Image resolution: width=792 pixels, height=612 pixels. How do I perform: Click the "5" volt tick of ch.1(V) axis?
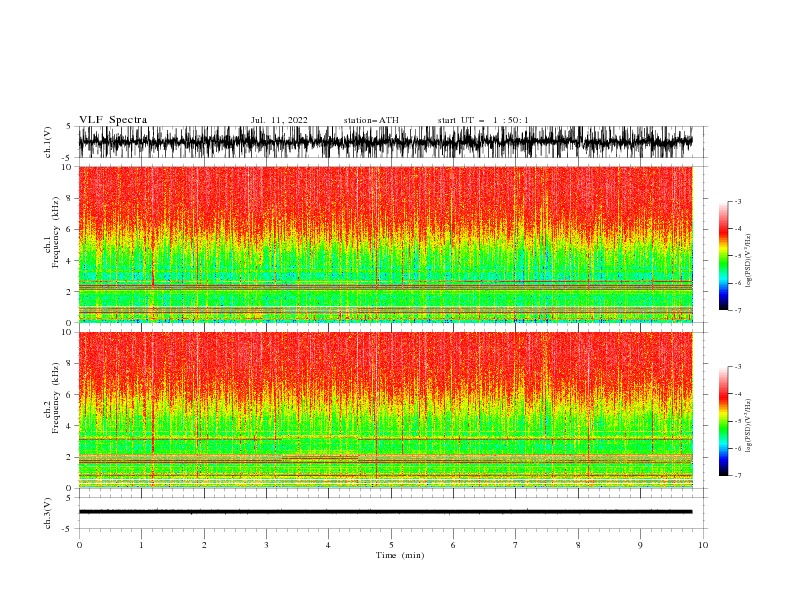[x=69, y=127]
